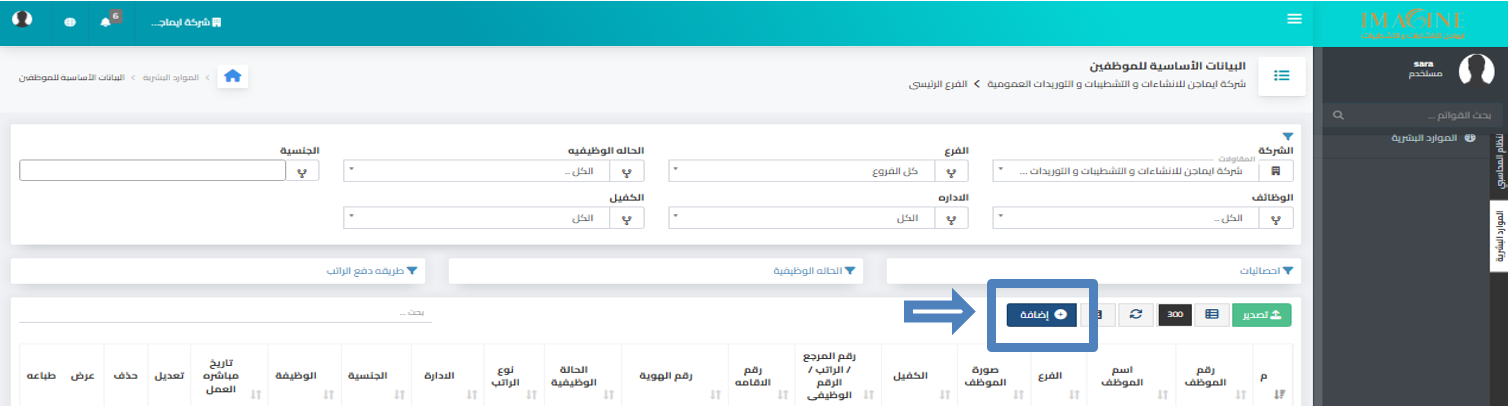This screenshot has height=406, width=1508.
Task: Click the refresh icon button
Action: click(x=1135, y=314)
